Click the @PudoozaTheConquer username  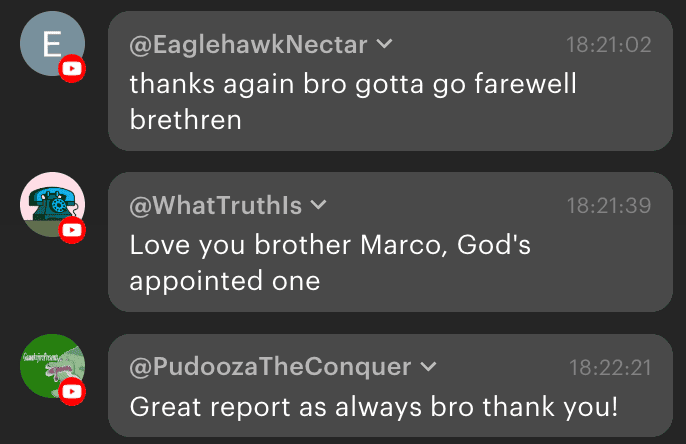coord(270,367)
